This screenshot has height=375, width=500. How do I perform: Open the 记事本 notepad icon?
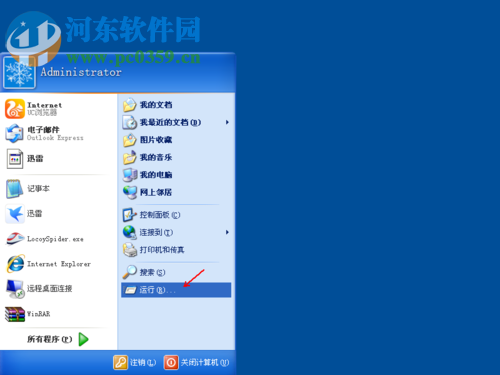coord(14,189)
